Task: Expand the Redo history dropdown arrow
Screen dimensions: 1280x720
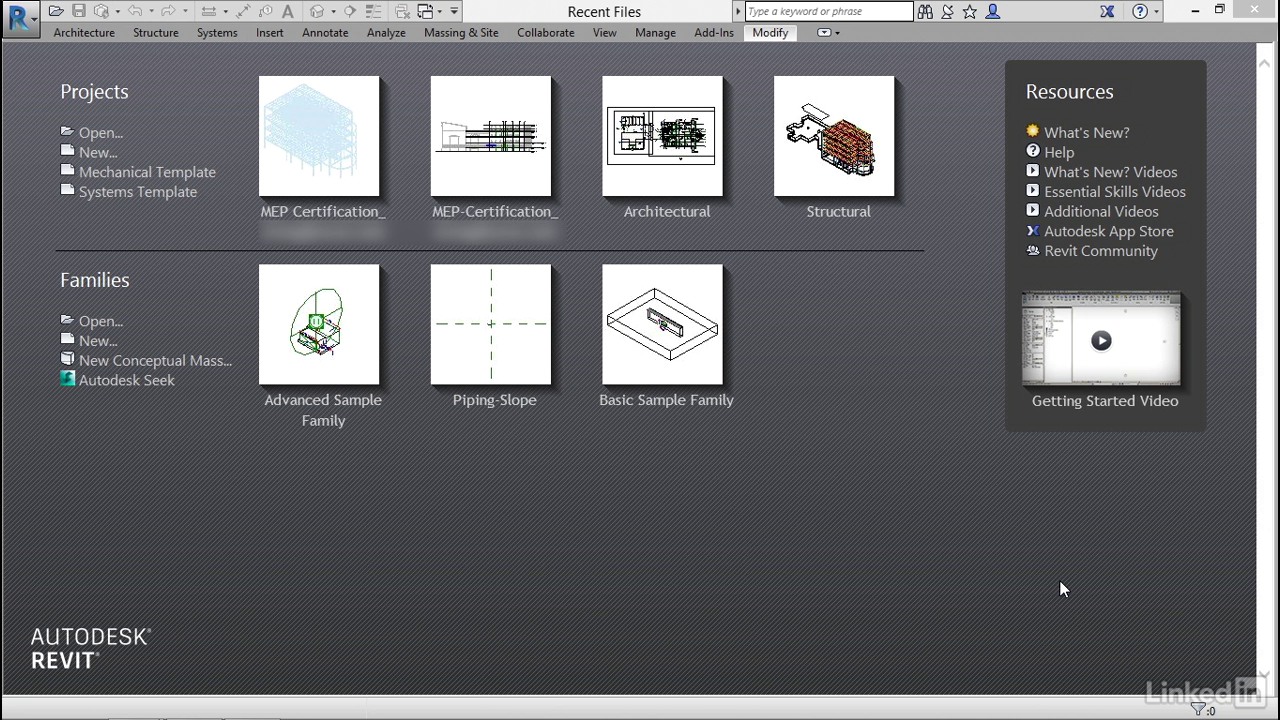Action: tap(185, 11)
